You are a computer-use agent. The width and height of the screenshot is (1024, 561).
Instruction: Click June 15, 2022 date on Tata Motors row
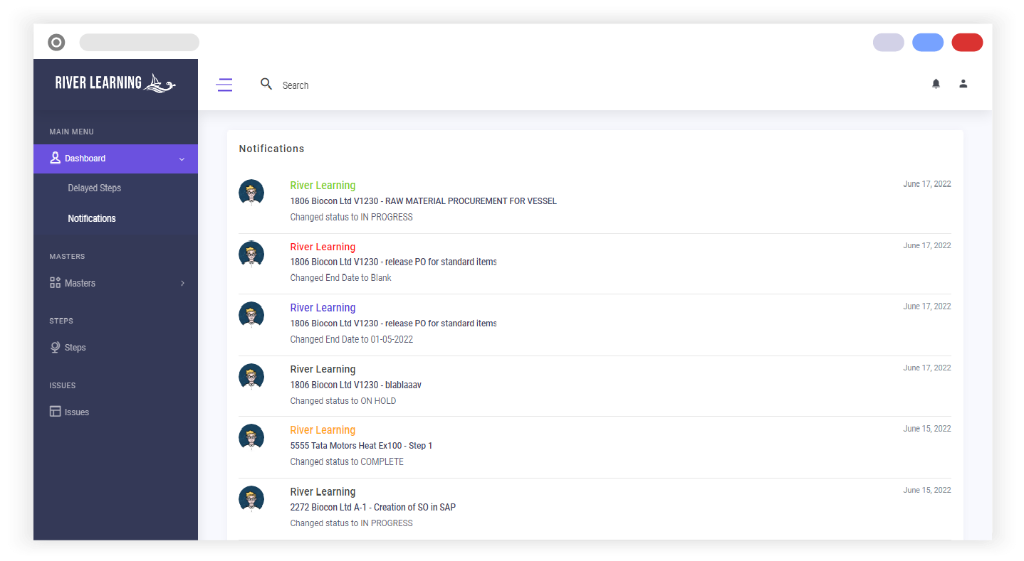click(927, 429)
